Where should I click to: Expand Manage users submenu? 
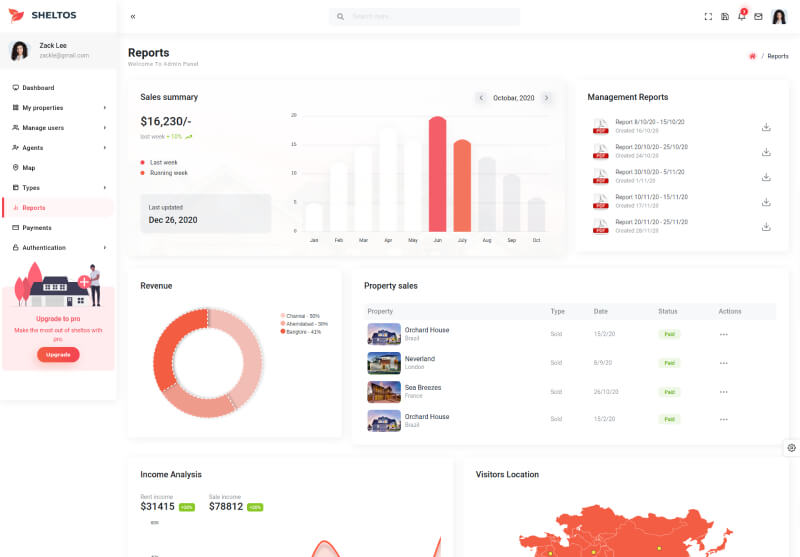(58, 127)
